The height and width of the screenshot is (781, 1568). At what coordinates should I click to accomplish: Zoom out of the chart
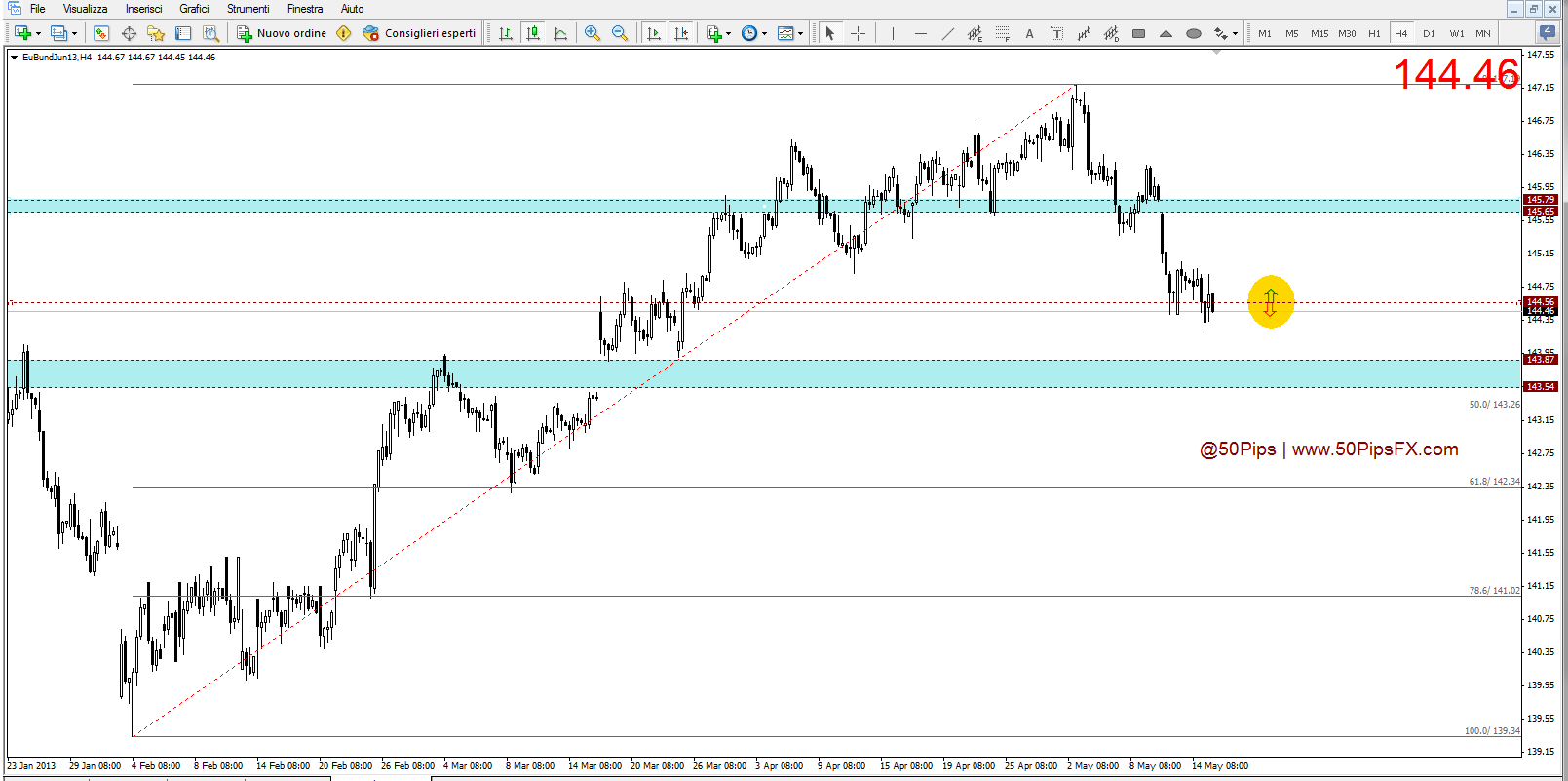click(620, 33)
